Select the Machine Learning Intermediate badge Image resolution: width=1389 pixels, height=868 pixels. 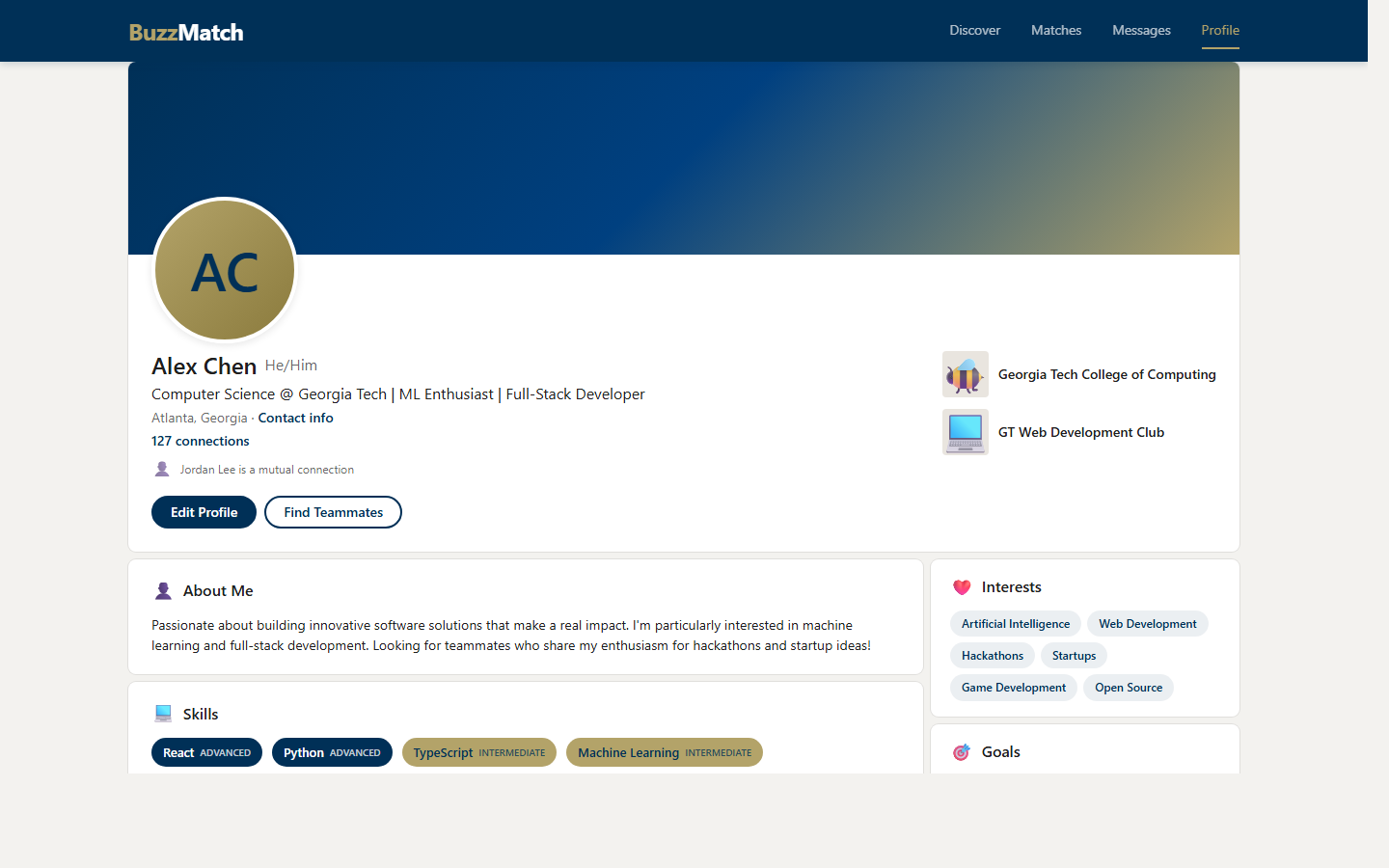click(665, 752)
